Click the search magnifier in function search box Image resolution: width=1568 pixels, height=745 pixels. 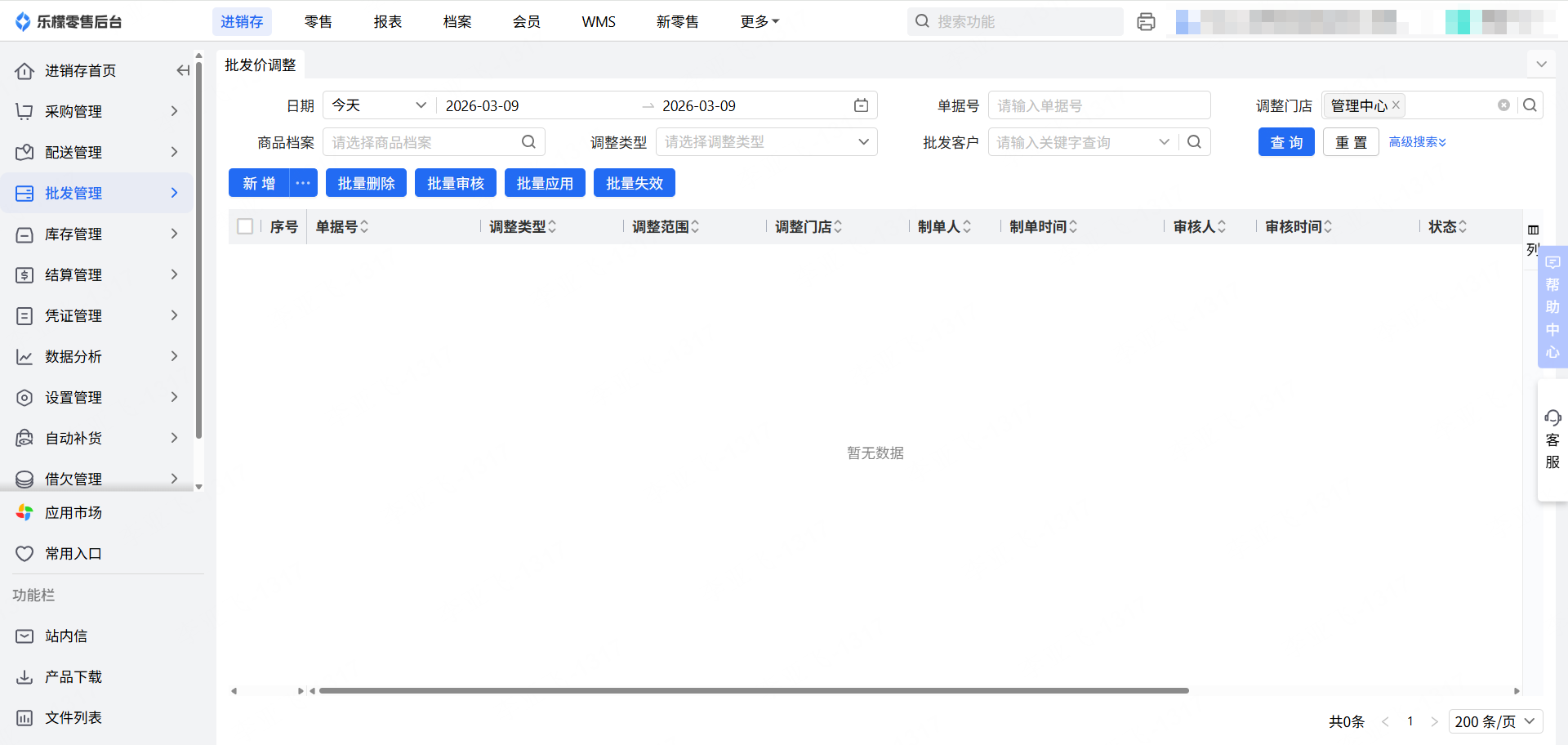coord(922,21)
